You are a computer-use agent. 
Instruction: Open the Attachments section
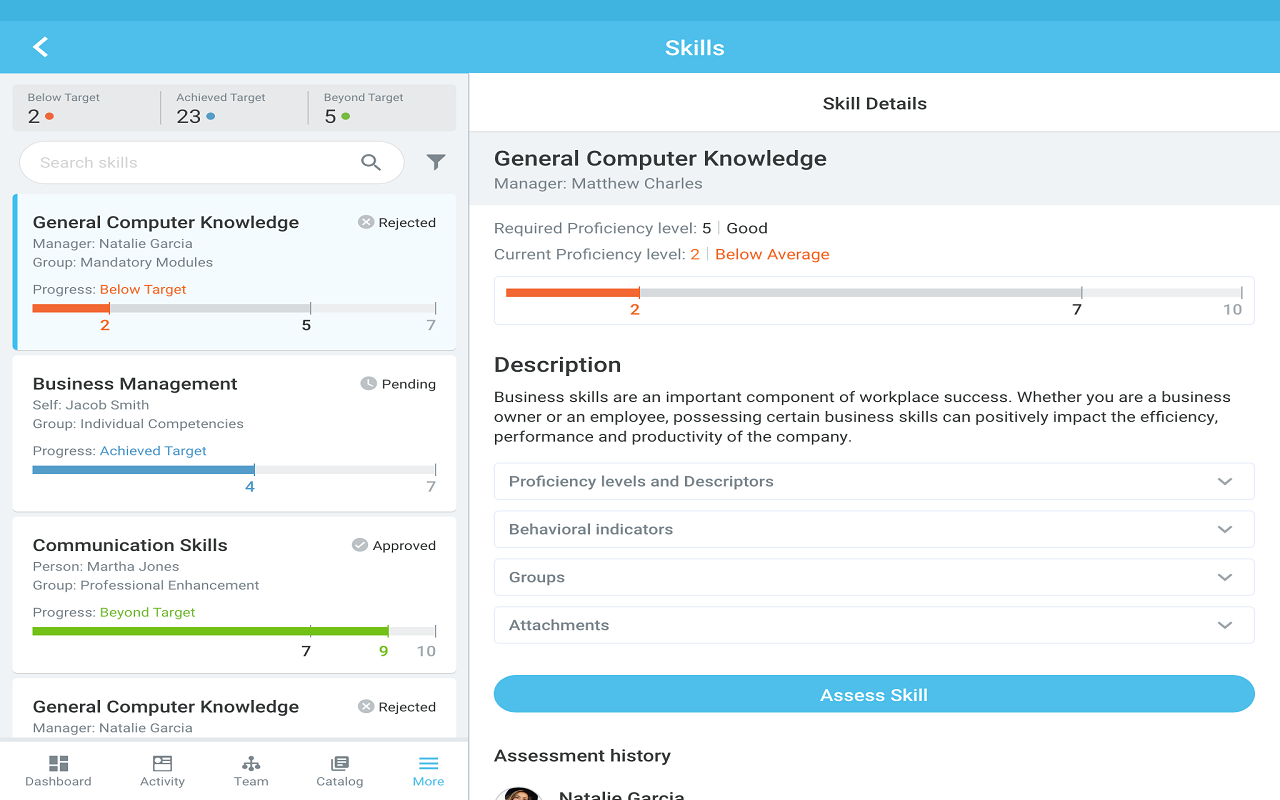click(874, 625)
